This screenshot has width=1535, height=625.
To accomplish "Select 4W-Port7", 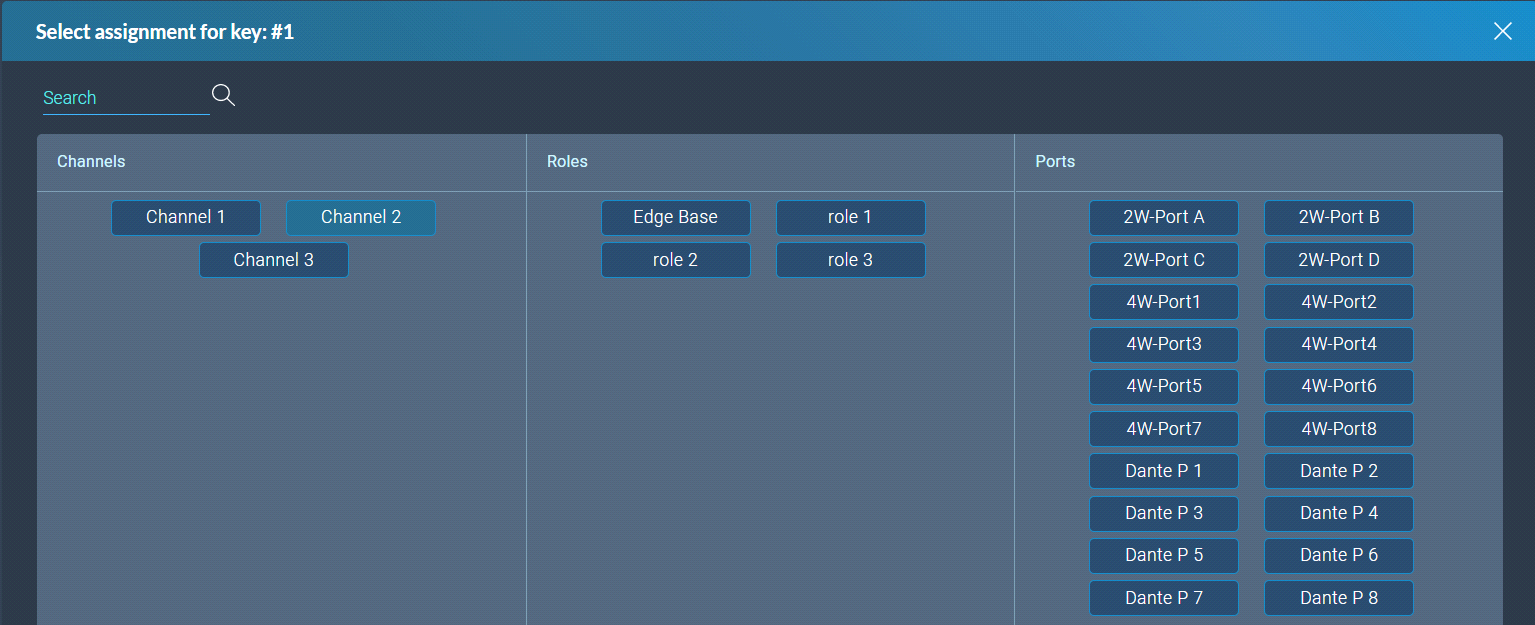I will (x=1163, y=428).
